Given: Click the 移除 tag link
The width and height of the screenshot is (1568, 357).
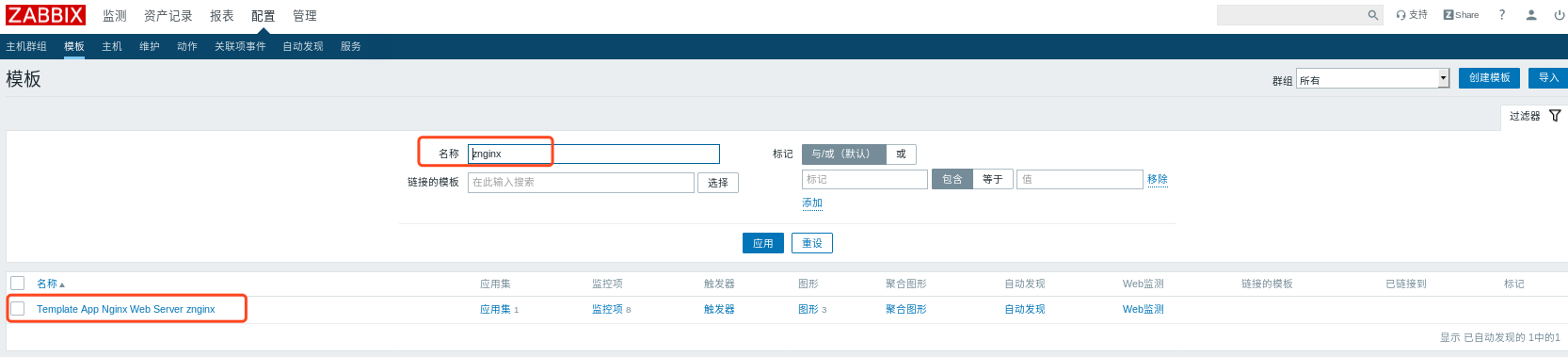Looking at the screenshot, I should (1158, 179).
